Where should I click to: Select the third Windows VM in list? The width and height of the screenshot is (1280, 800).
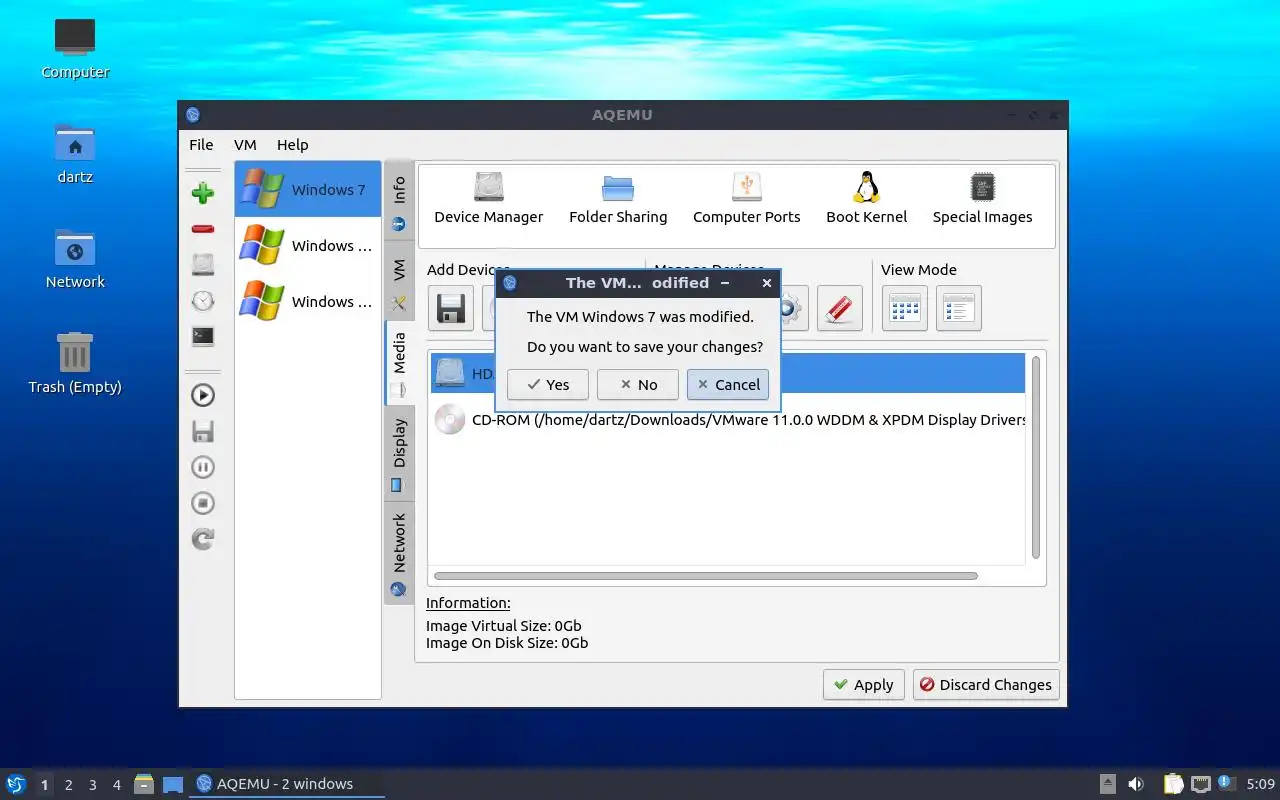(308, 301)
